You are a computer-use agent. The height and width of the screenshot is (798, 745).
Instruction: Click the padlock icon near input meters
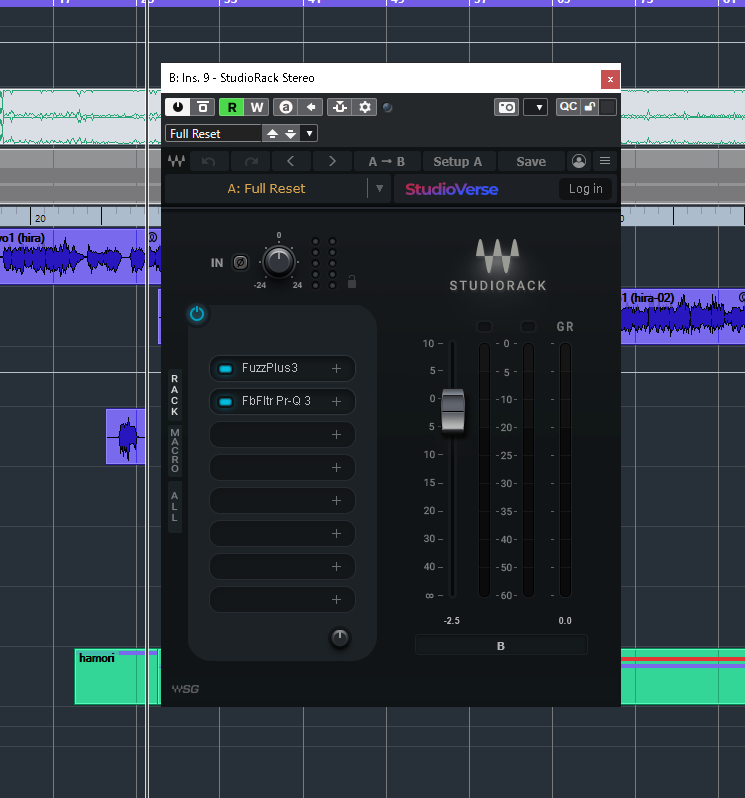(352, 281)
